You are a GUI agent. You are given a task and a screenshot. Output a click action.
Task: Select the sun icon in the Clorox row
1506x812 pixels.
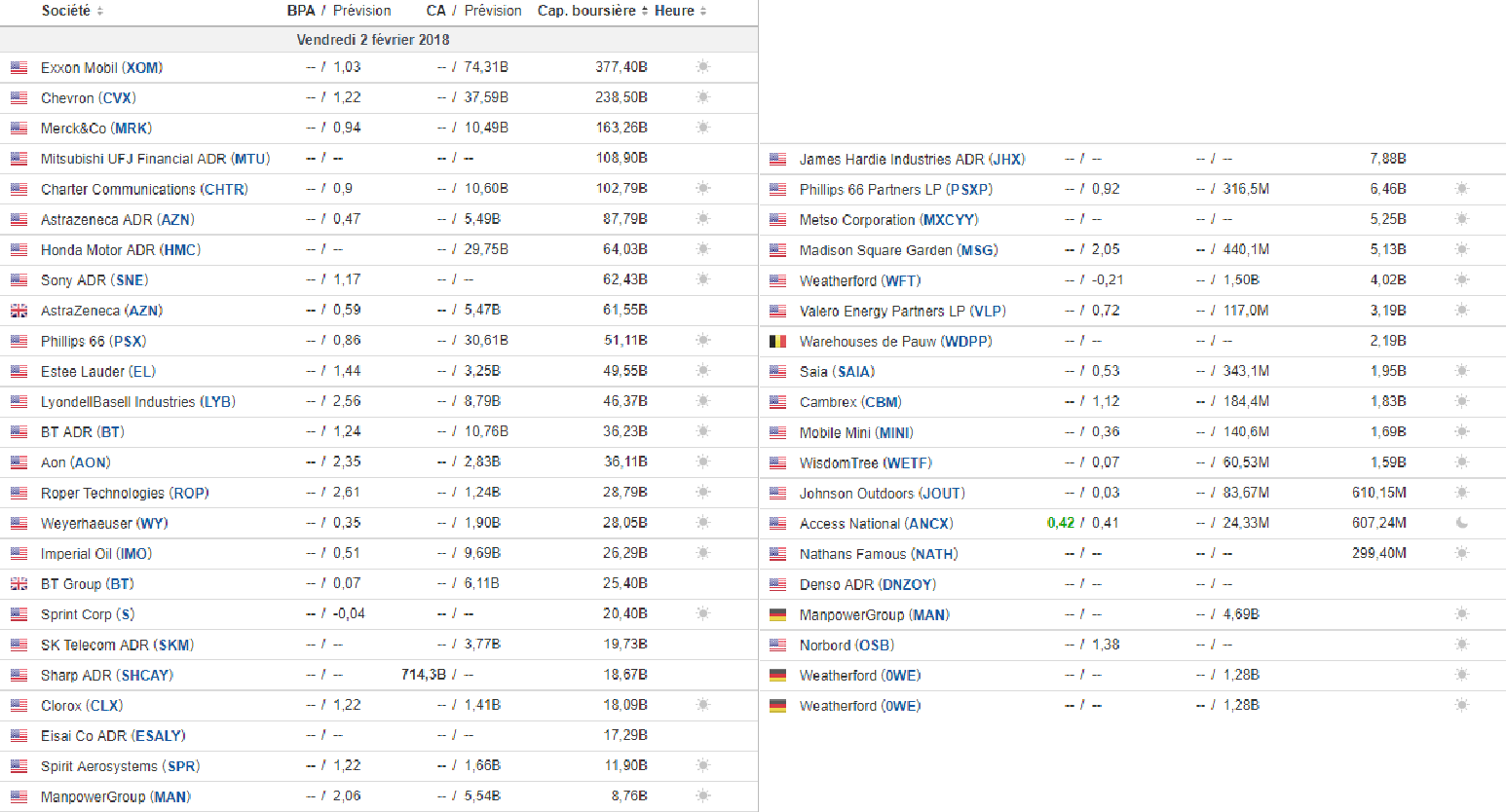pyautogui.click(x=703, y=705)
